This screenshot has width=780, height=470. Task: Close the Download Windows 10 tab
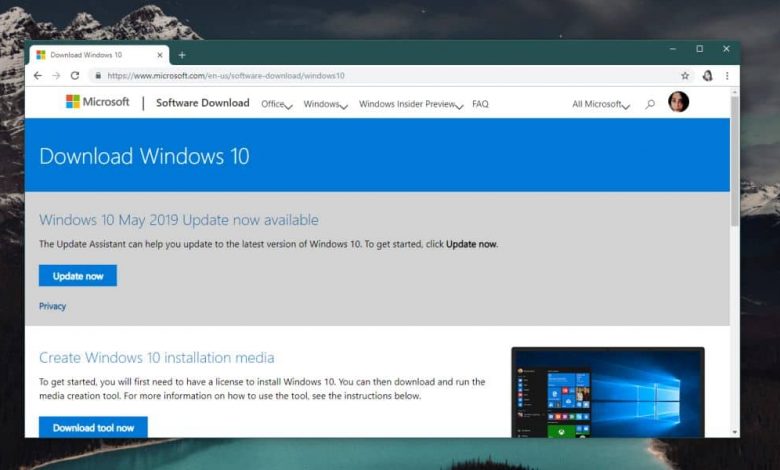point(160,55)
